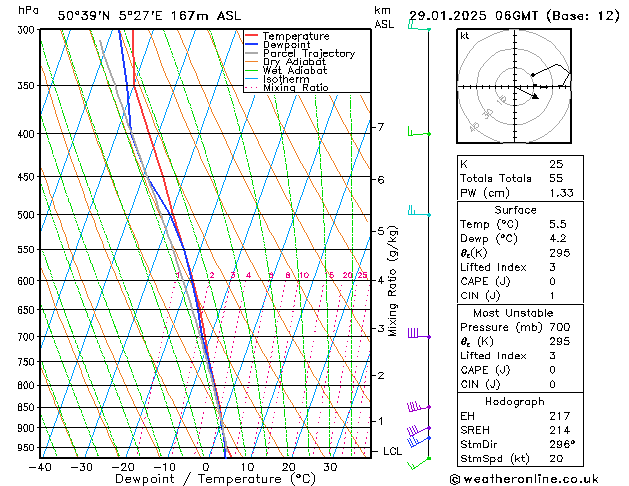This screenshot has width=629, height=486.
Task: Select the Wet Adiabat legend entry
Action: (x=294, y=71)
